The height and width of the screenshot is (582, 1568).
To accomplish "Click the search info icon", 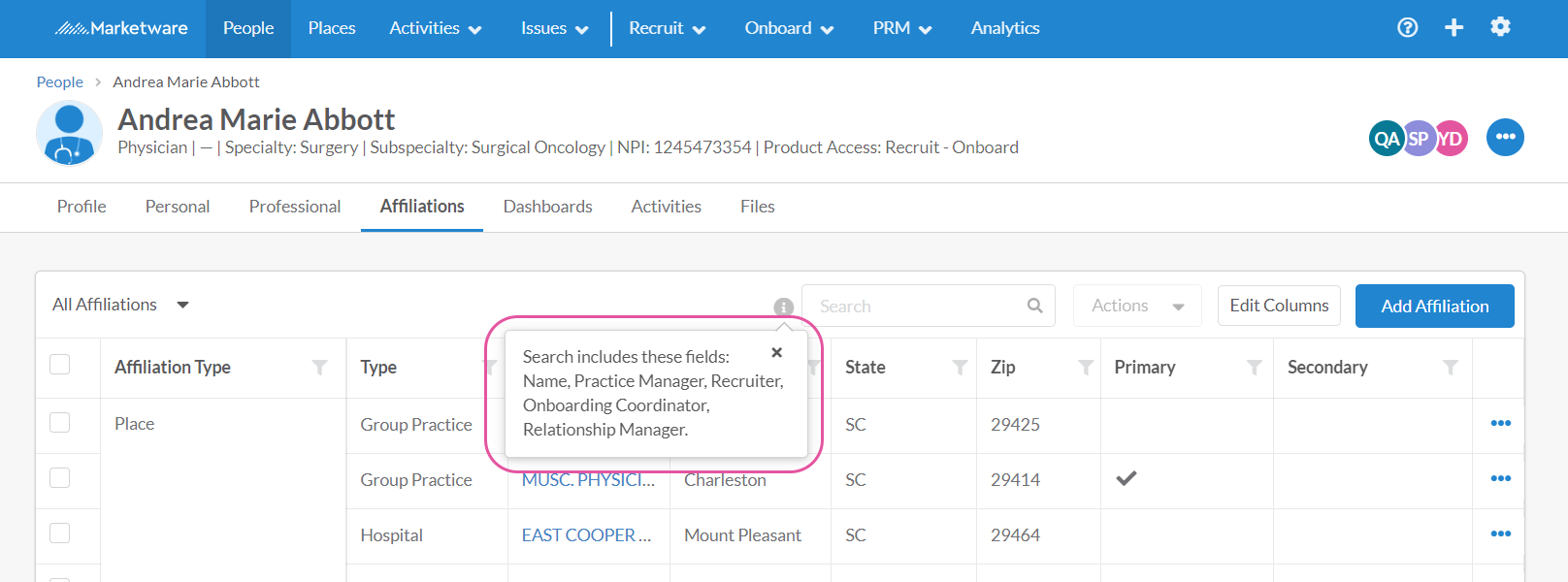I will tap(784, 307).
